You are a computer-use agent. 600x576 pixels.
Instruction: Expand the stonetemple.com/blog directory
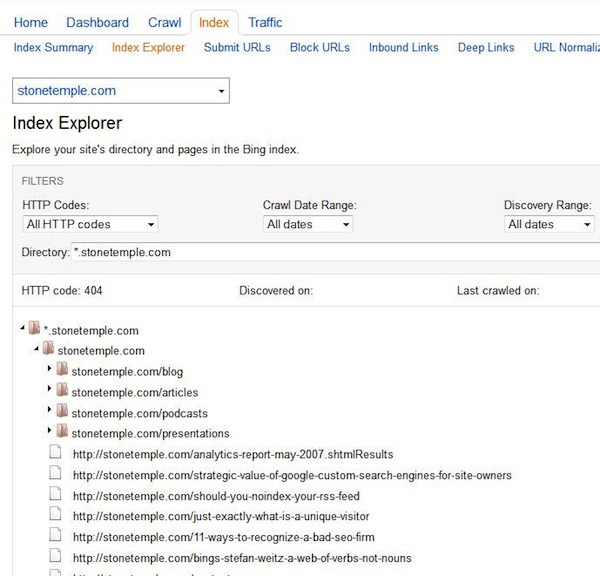tap(49, 368)
